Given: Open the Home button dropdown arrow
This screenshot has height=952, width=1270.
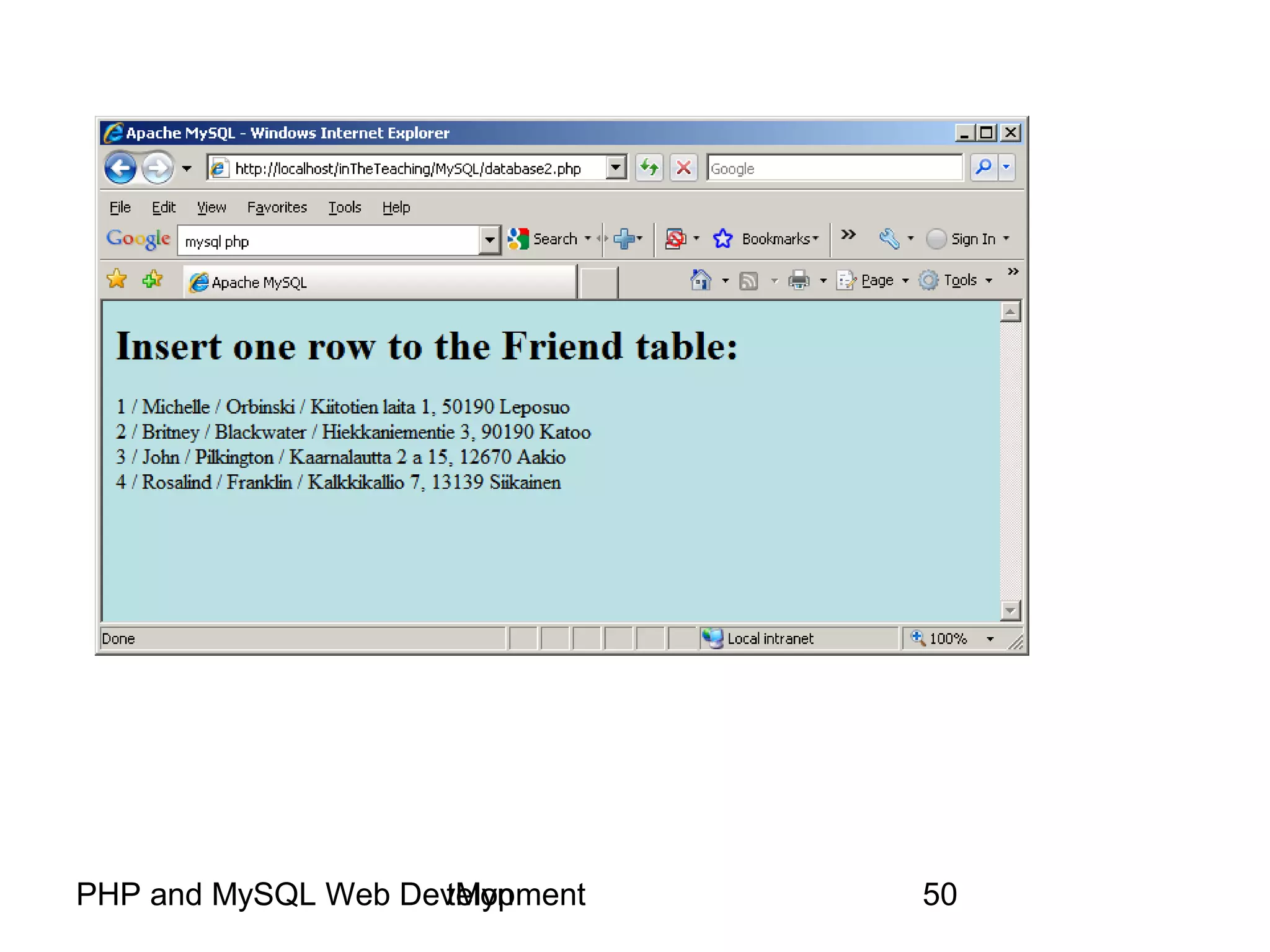Looking at the screenshot, I should pos(726,281).
